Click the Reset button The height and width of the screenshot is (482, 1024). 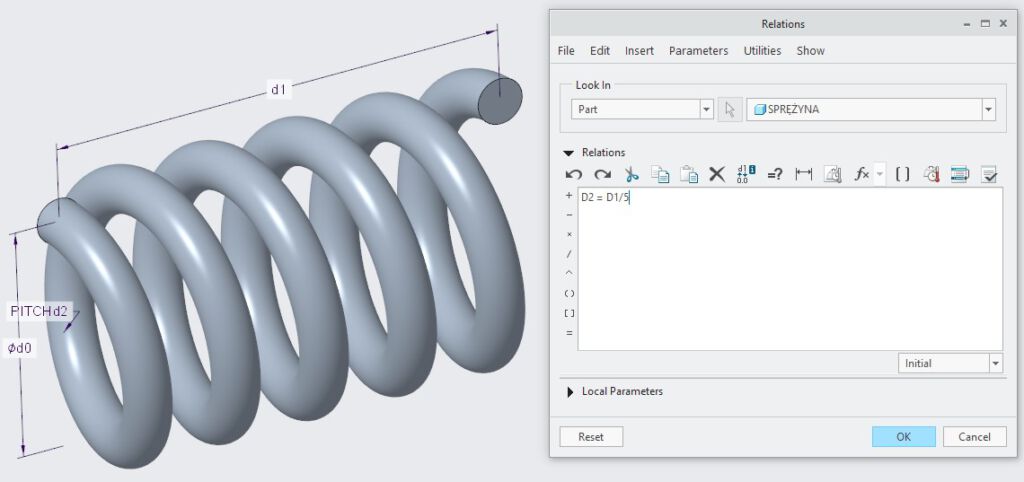pyautogui.click(x=591, y=437)
